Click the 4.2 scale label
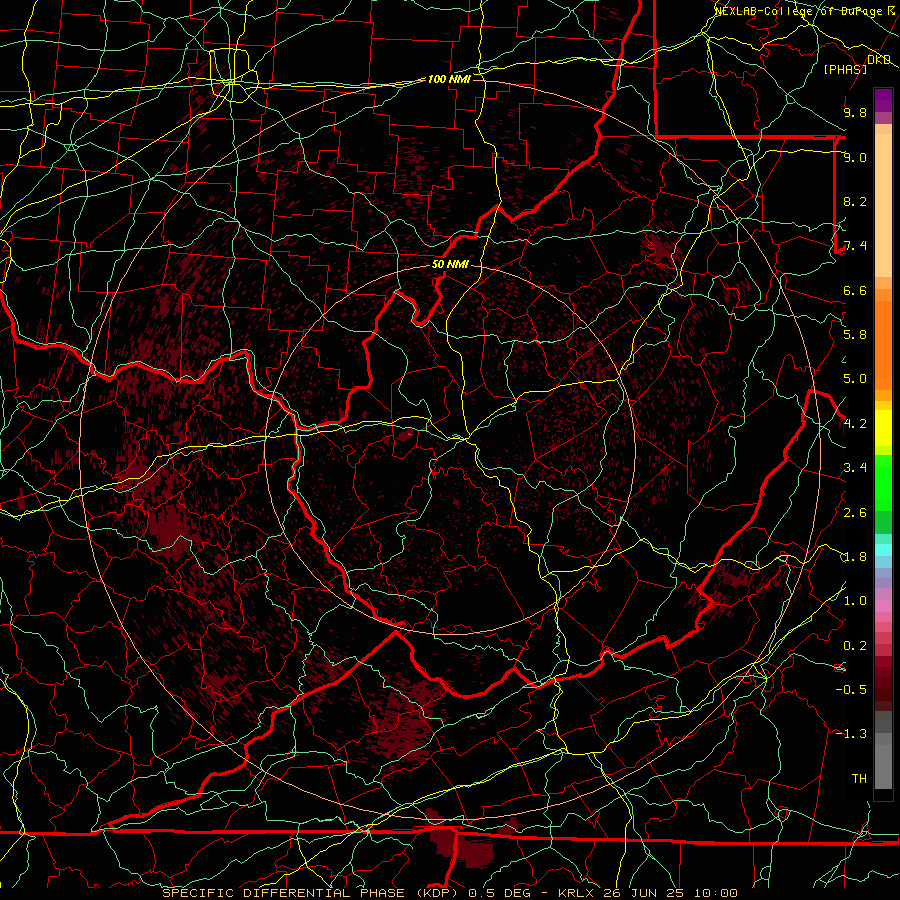Screen dimensions: 900x900 pos(855,424)
